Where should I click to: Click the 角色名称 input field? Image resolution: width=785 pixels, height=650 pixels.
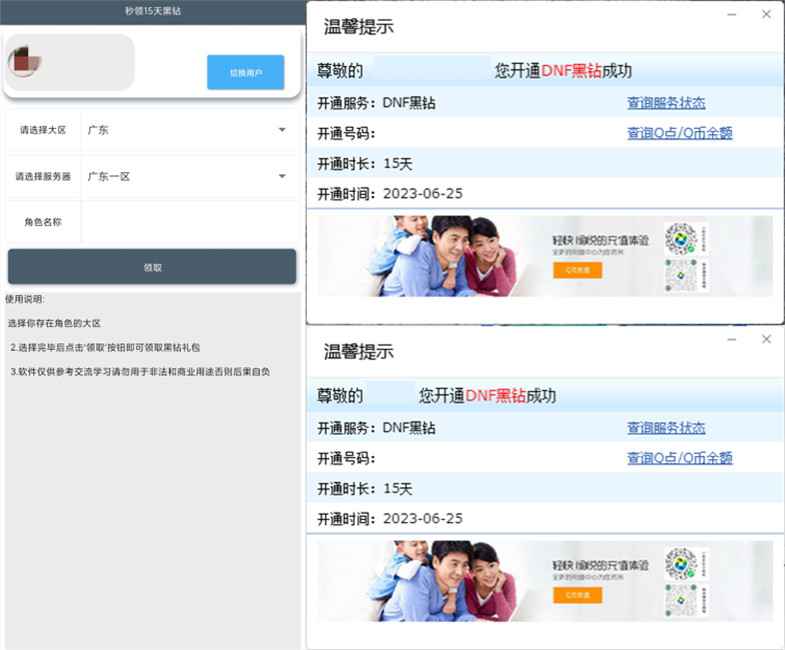point(188,222)
